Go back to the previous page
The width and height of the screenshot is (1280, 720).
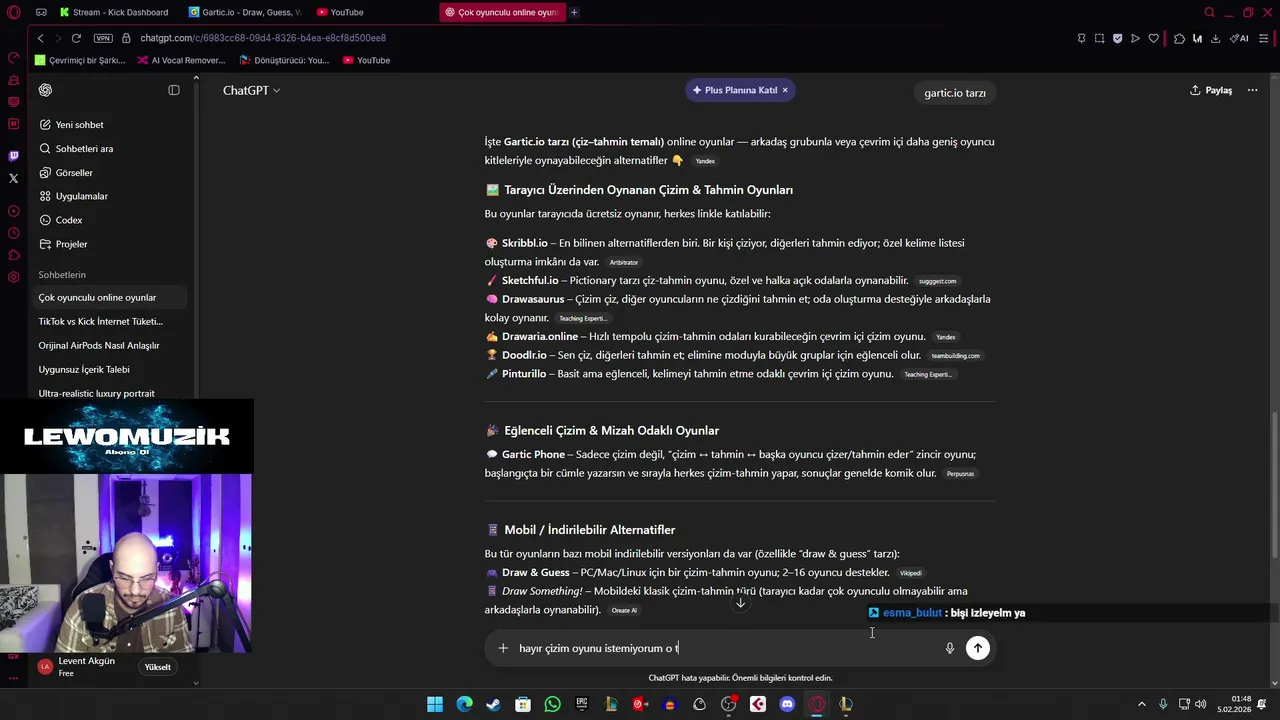[40, 38]
